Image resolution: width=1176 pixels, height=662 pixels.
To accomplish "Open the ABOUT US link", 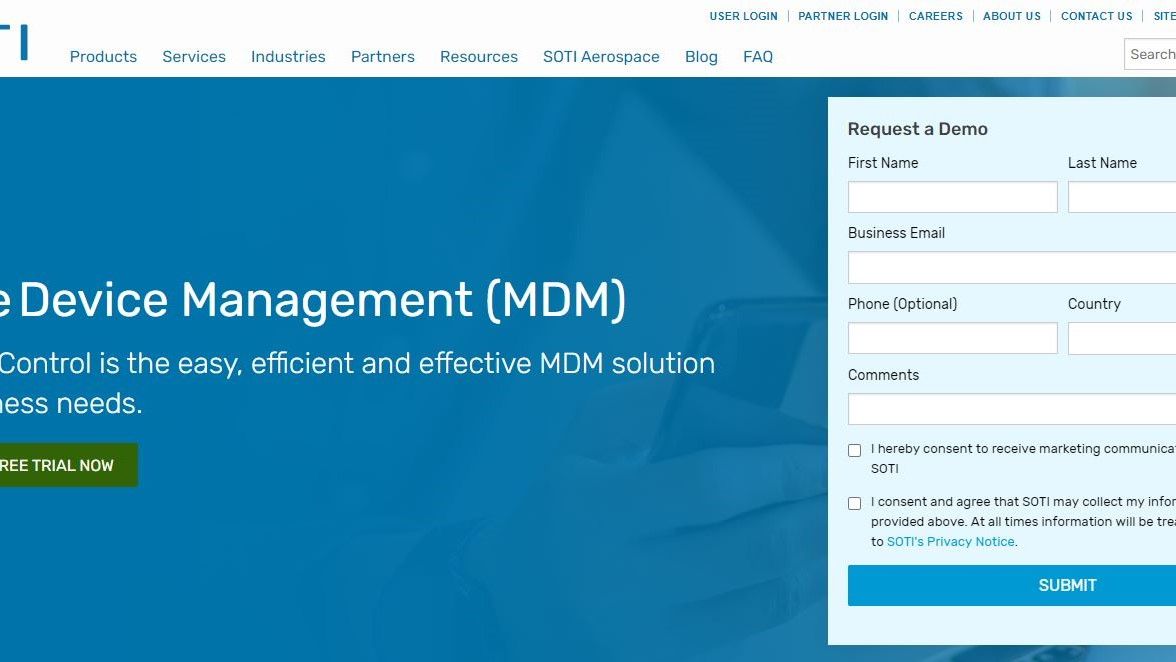I will click(1012, 16).
